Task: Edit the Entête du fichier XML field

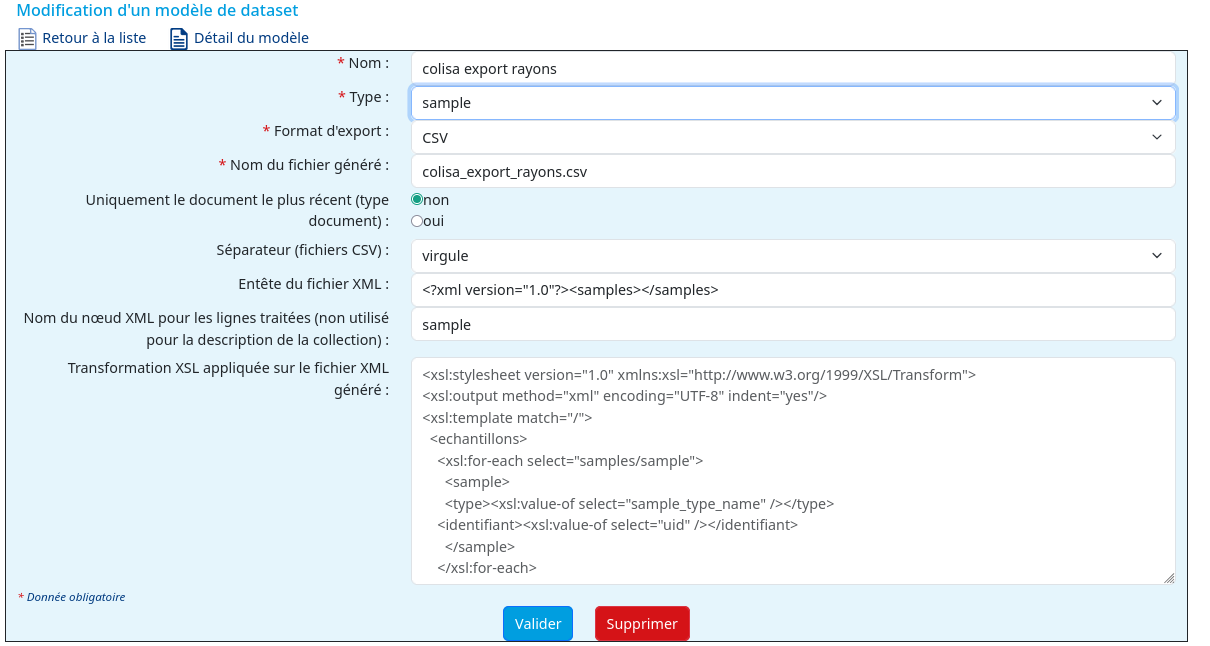Action: click(x=793, y=290)
